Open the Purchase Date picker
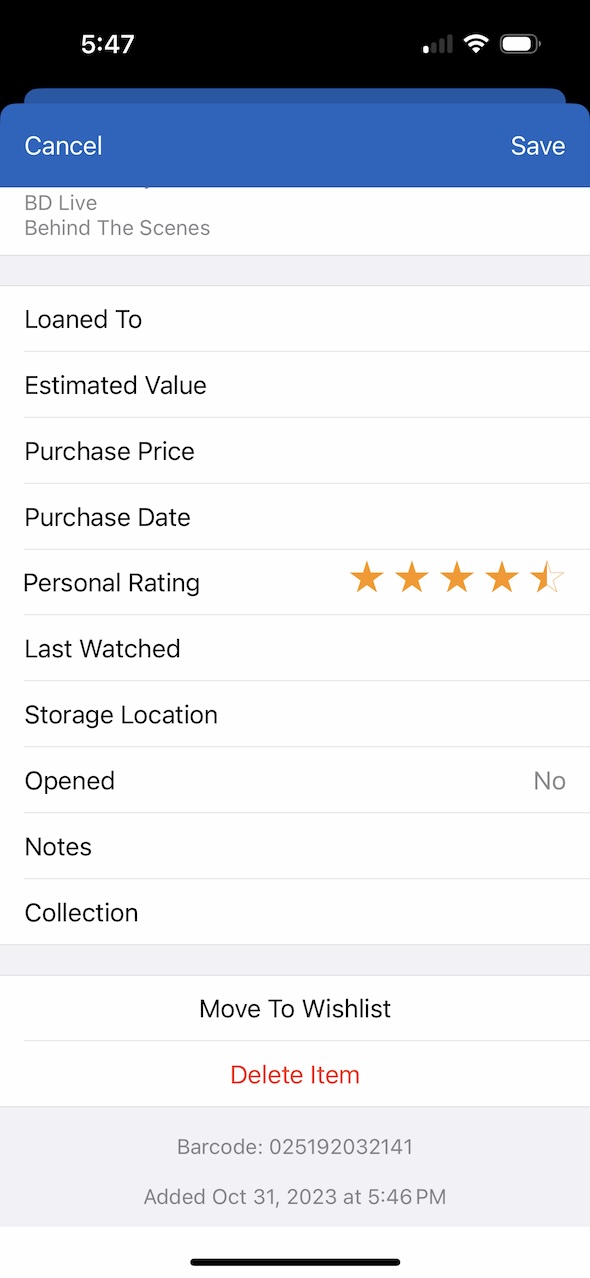 295,517
